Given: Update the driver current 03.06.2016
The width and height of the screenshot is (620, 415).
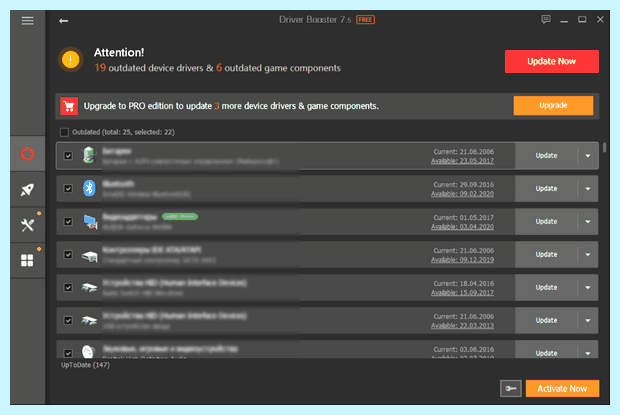Looking at the screenshot, I should click(546, 353).
